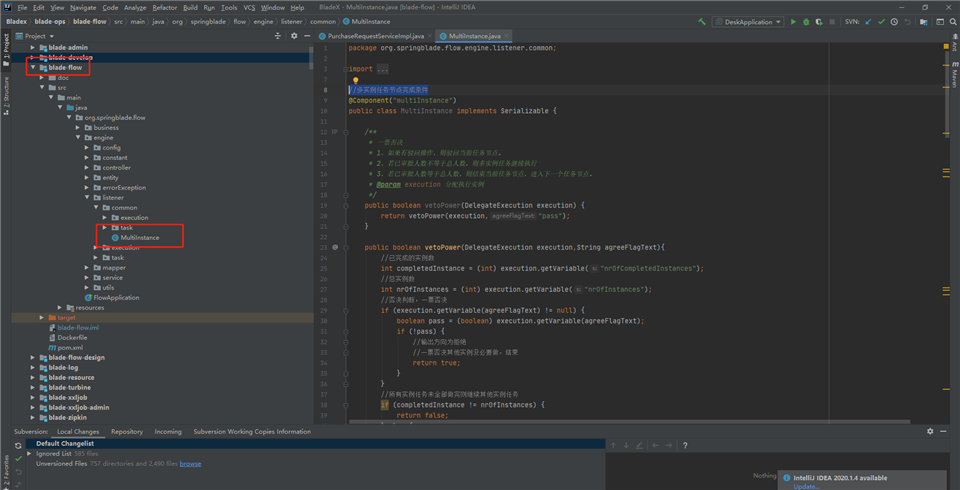
Task: Open Run Anything icon in toolbar
Action: coord(940,21)
